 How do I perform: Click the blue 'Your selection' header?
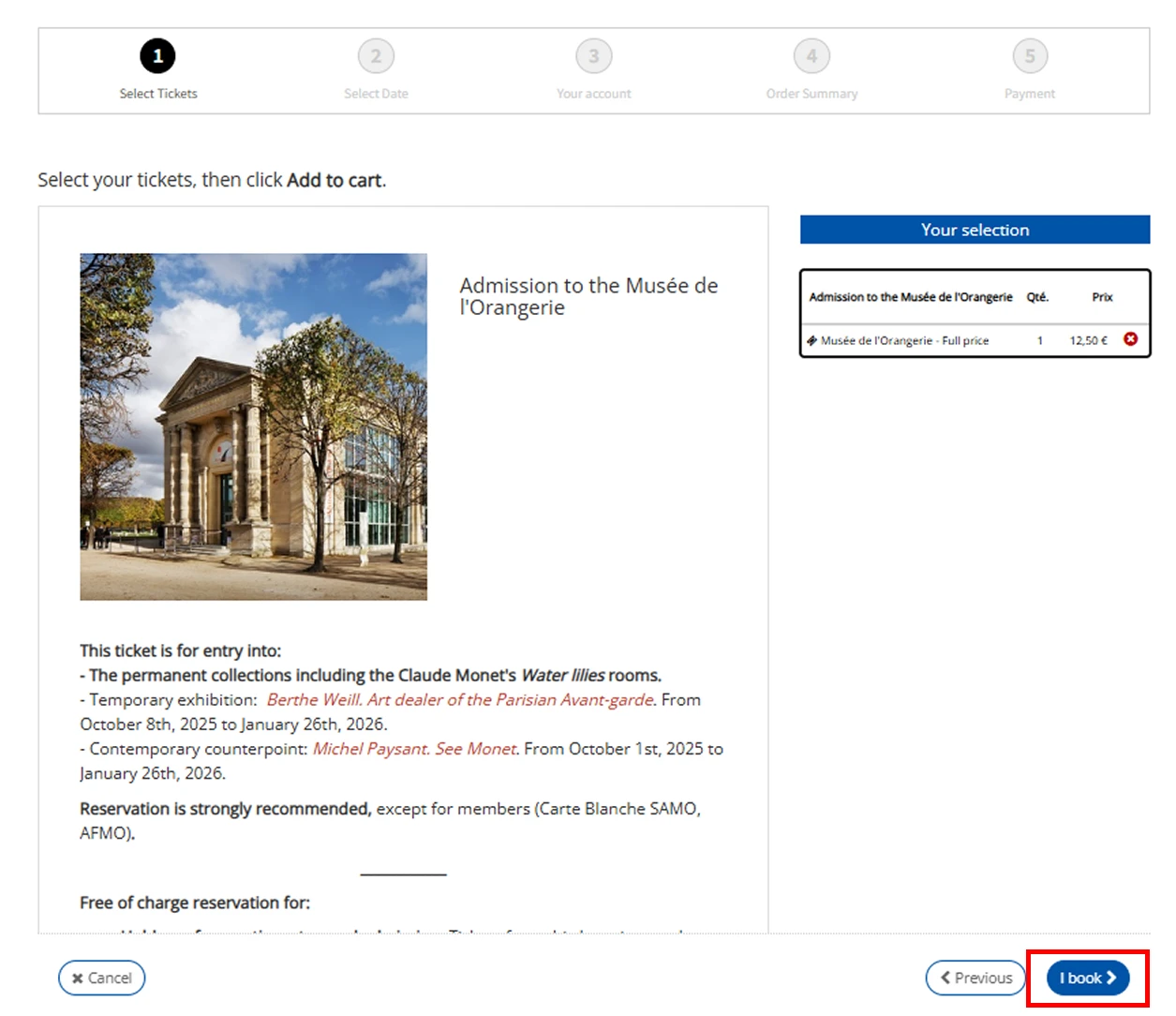tap(975, 230)
